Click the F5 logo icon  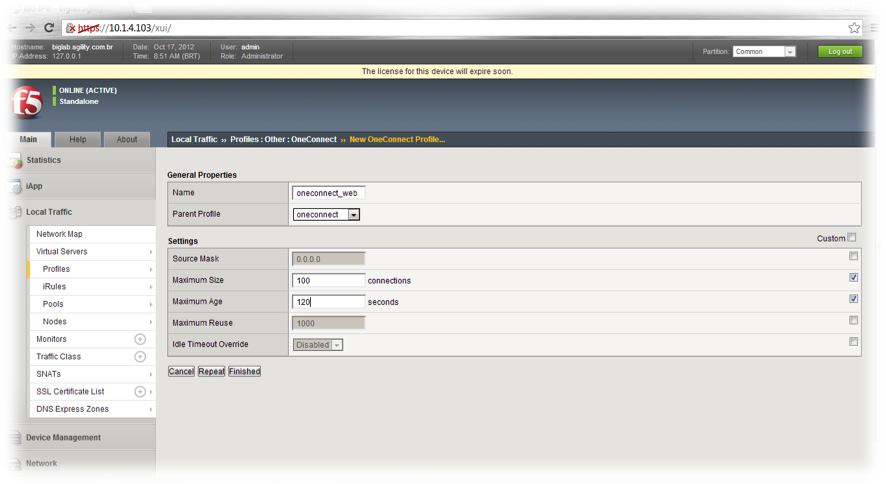tap(26, 102)
